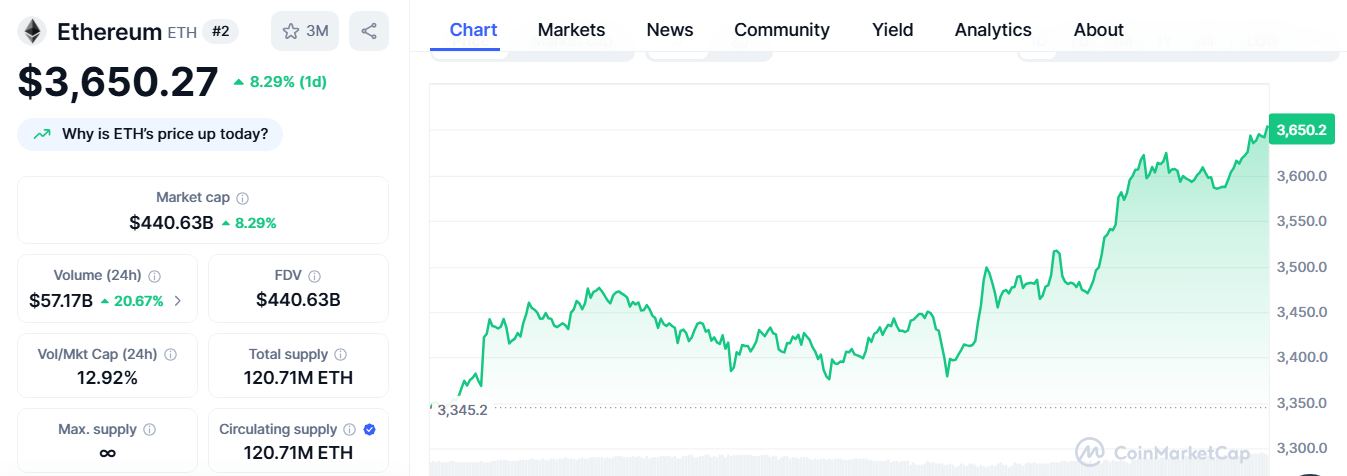Click 'Why is ETH's price up today?' button

150,134
